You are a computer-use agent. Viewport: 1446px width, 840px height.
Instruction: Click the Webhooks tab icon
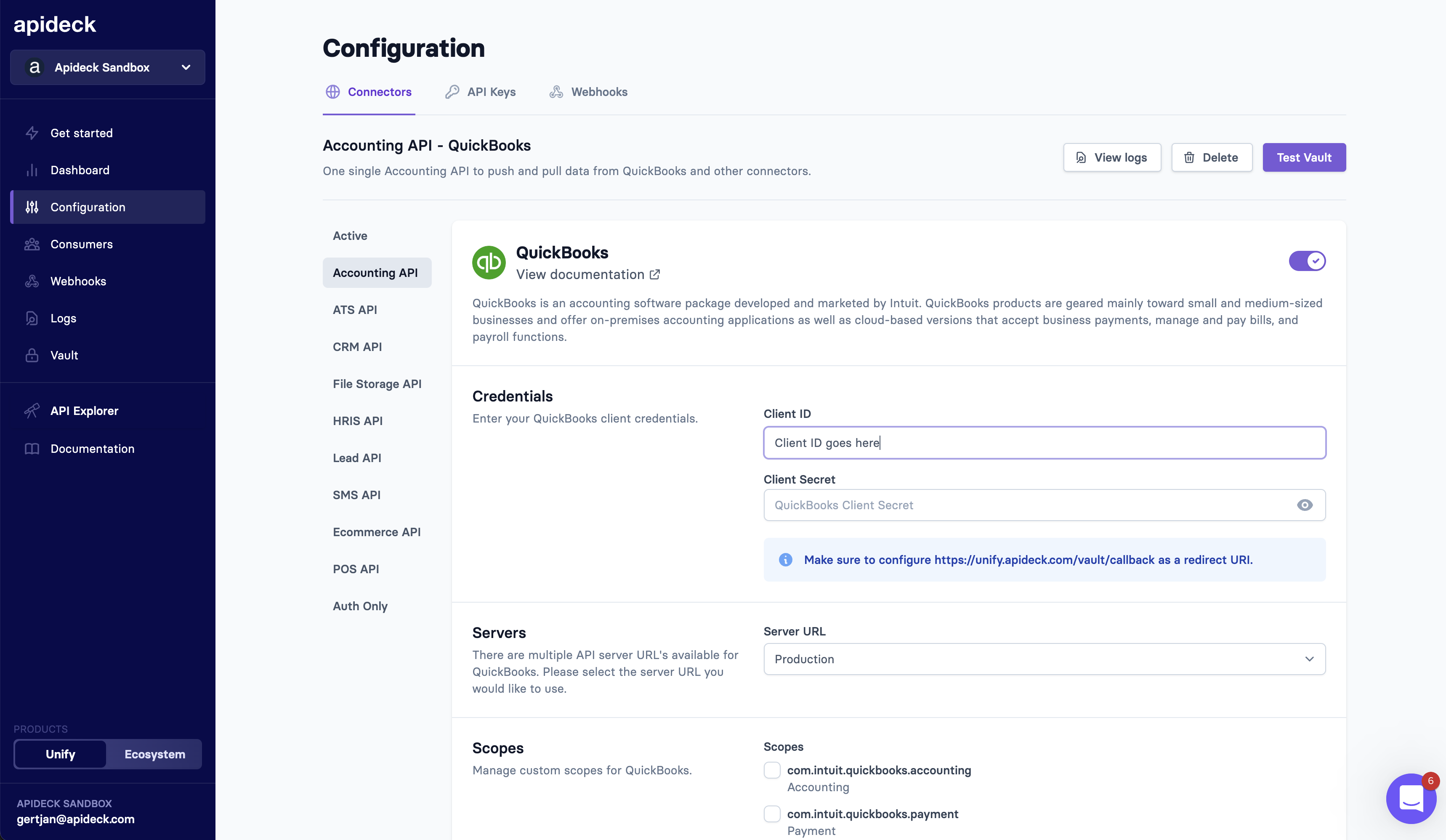tap(556, 92)
